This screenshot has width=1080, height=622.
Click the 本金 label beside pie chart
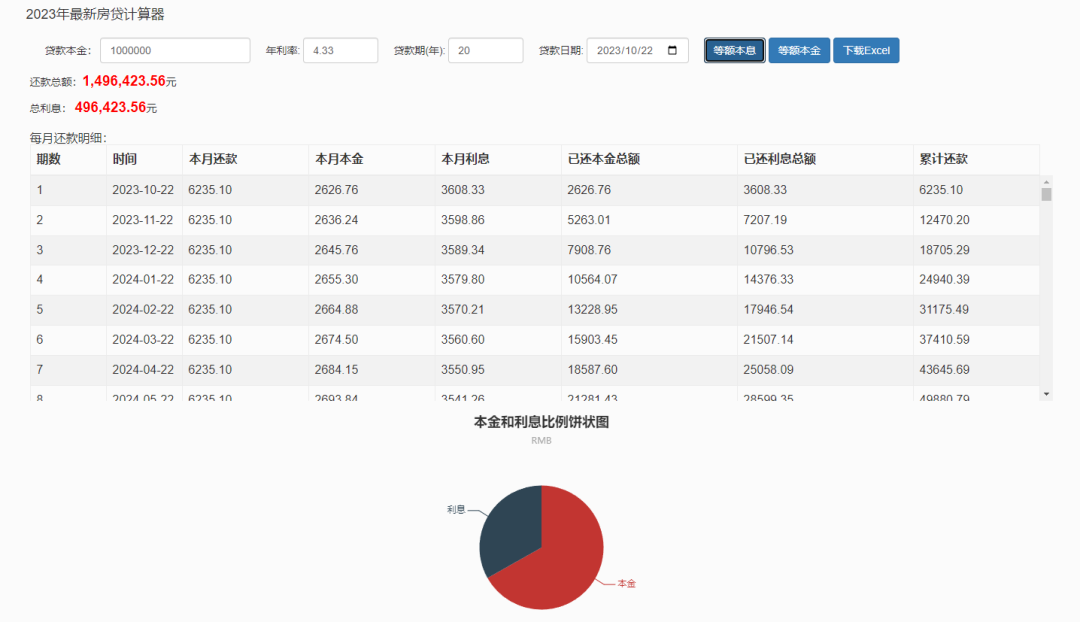626,583
